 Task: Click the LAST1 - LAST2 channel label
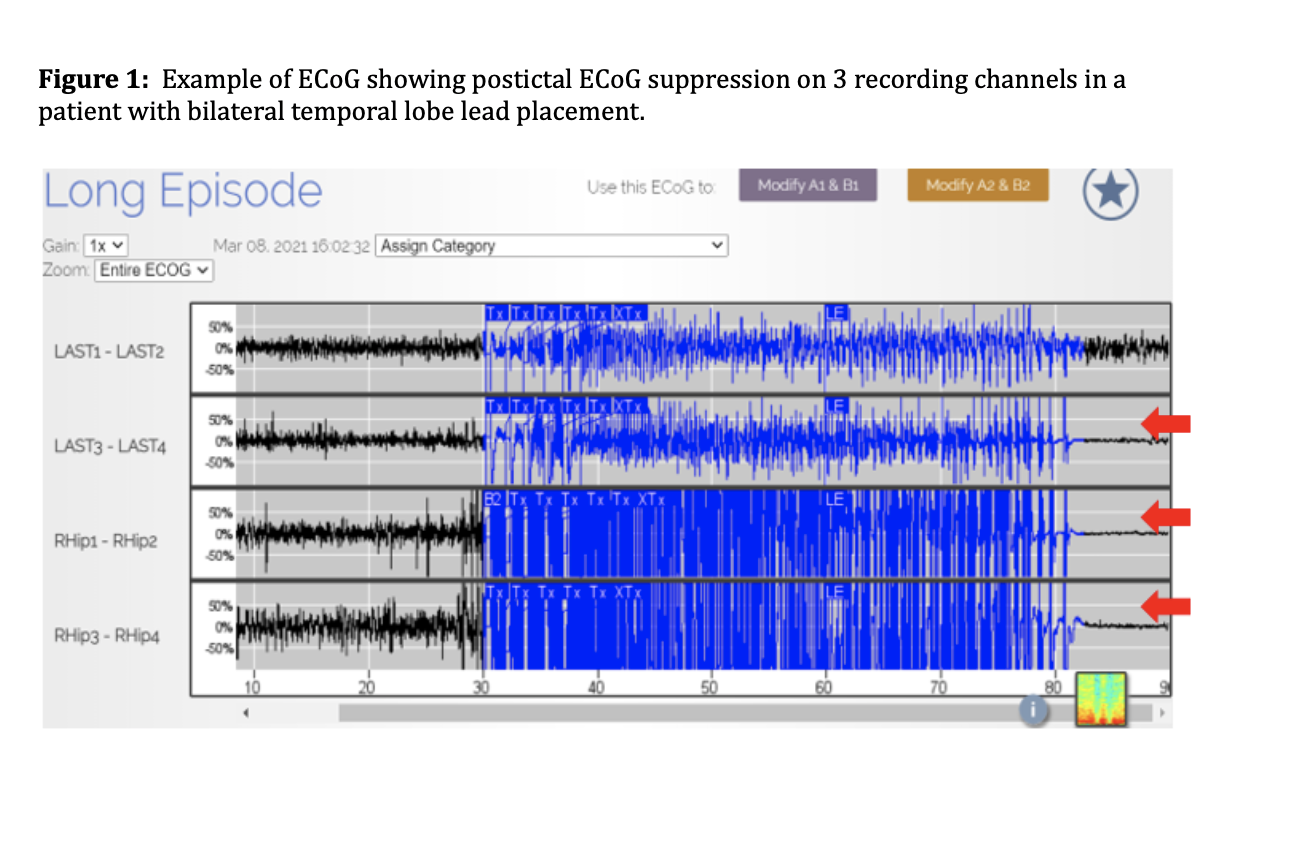coord(110,351)
